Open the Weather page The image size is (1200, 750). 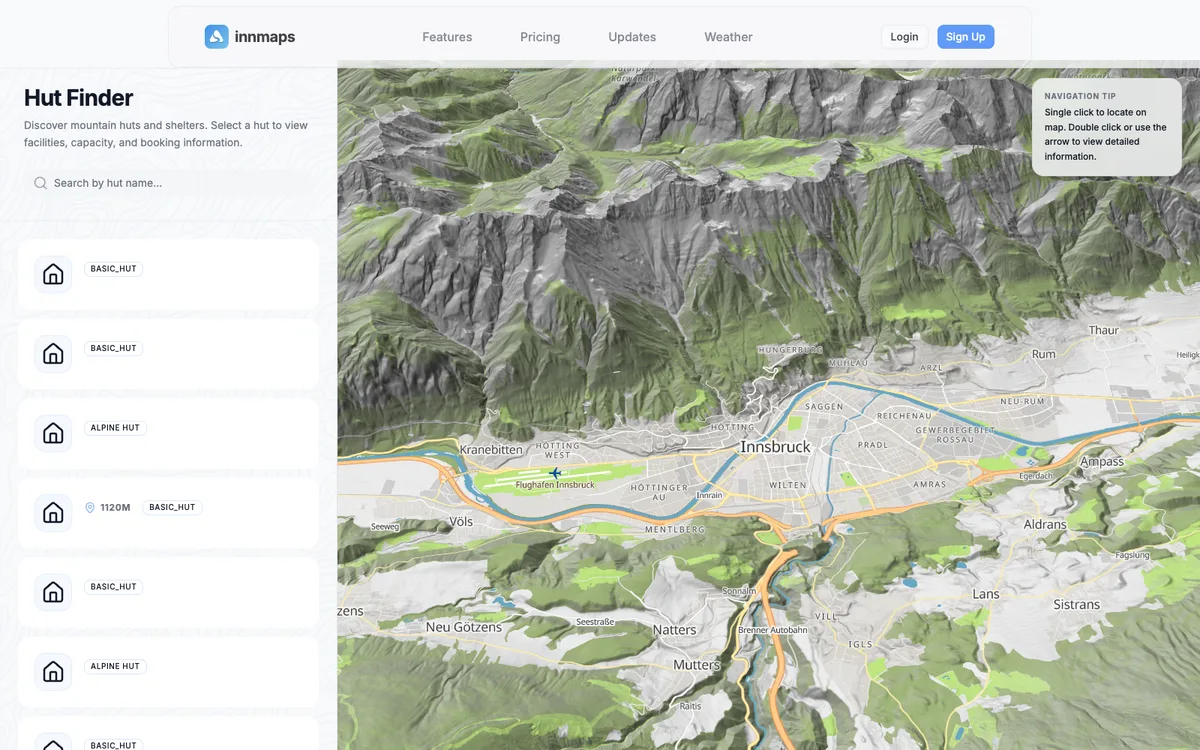(x=728, y=37)
